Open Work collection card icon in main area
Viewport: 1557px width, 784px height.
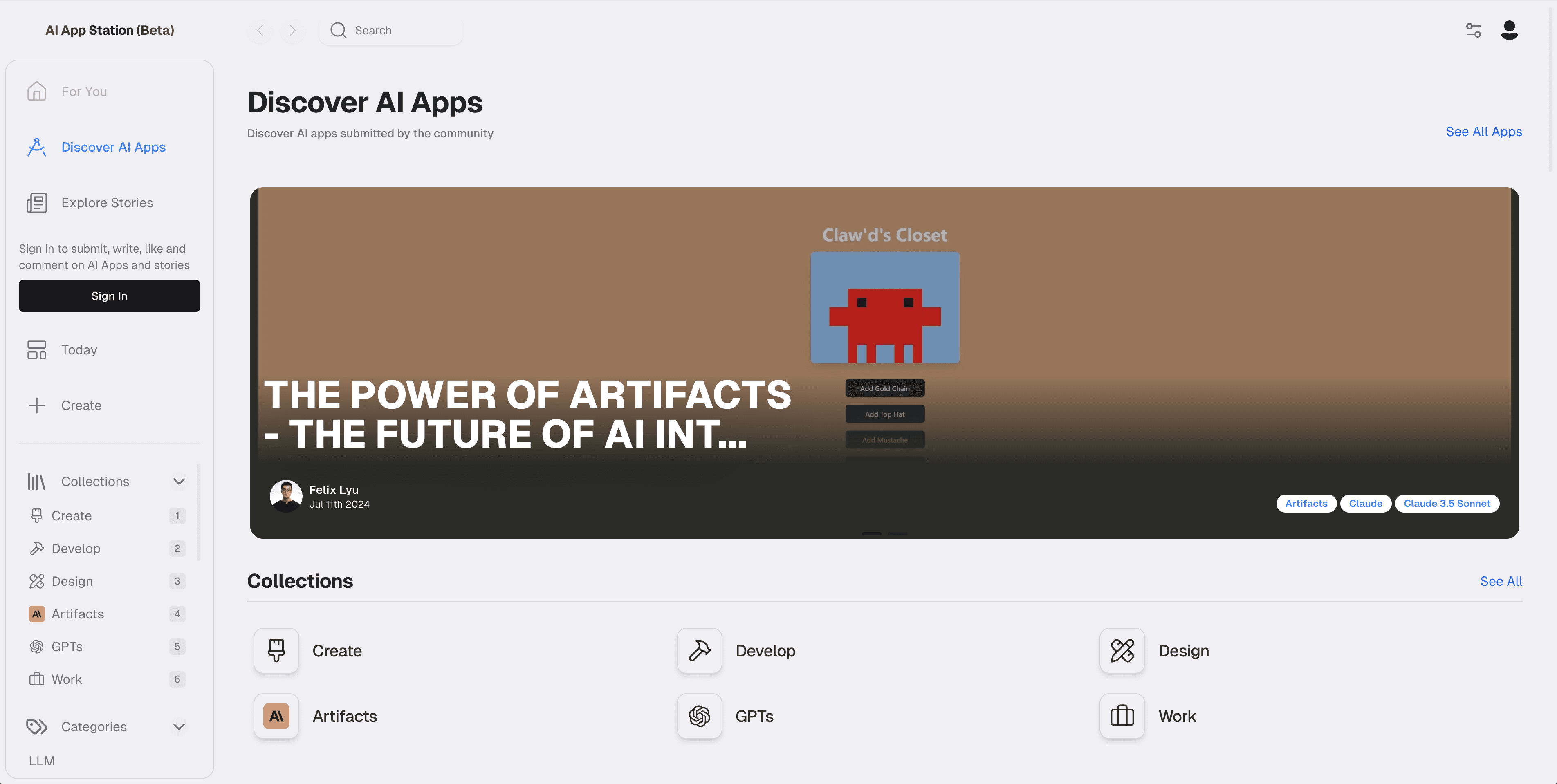[1122, 716]
